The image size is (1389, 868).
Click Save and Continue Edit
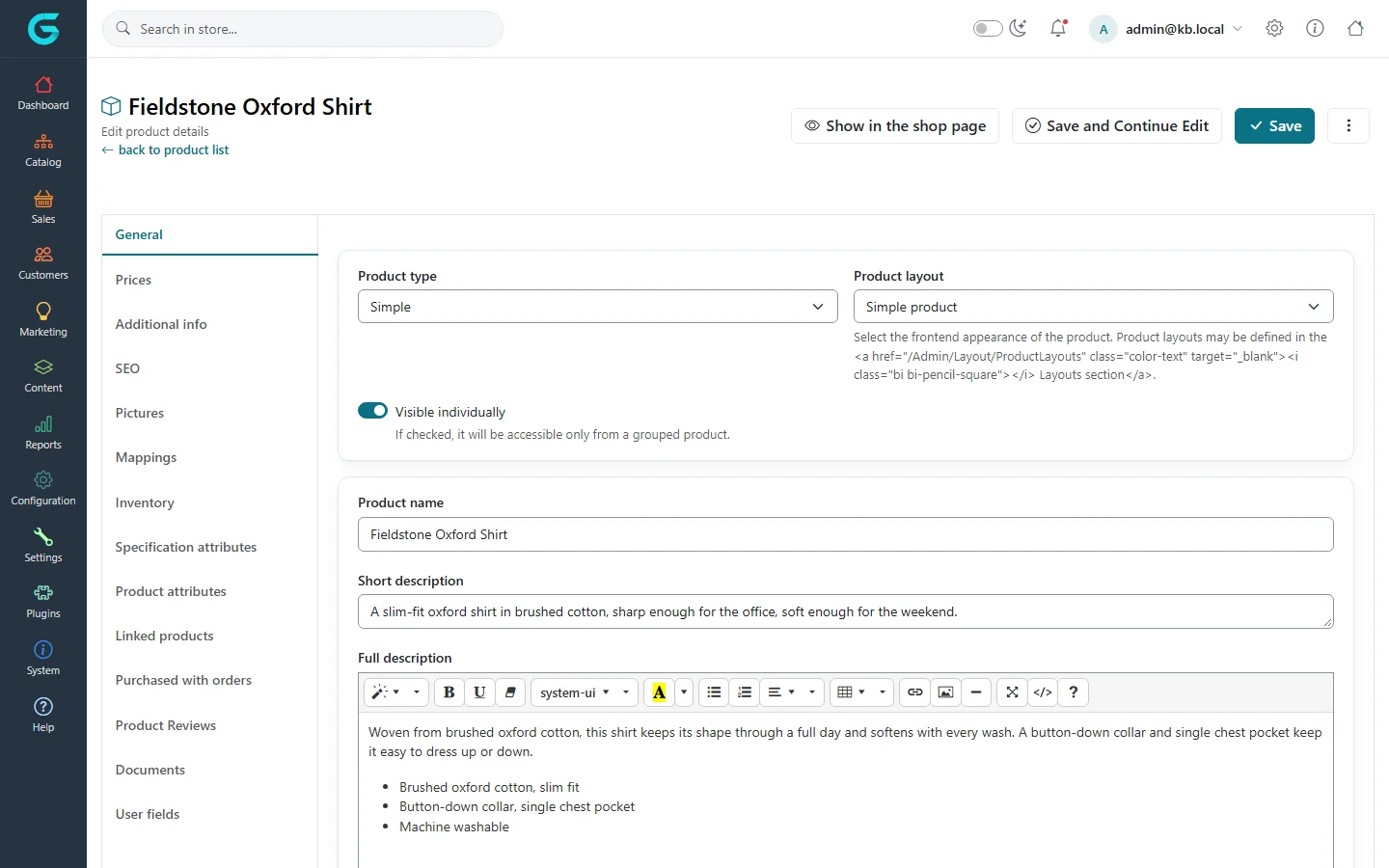pos(1117,125)
